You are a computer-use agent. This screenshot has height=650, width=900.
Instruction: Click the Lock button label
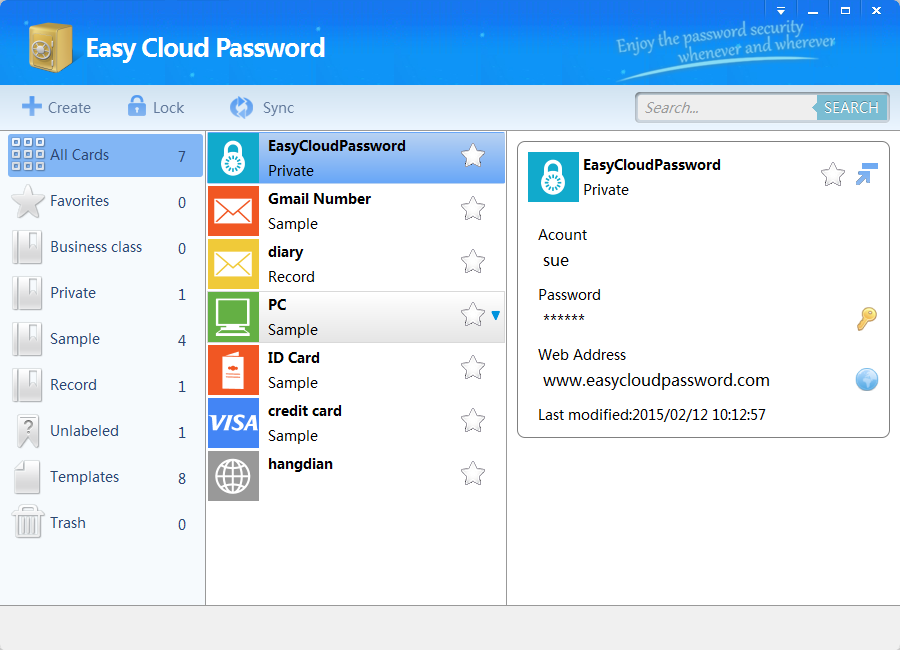click(168, 108)
